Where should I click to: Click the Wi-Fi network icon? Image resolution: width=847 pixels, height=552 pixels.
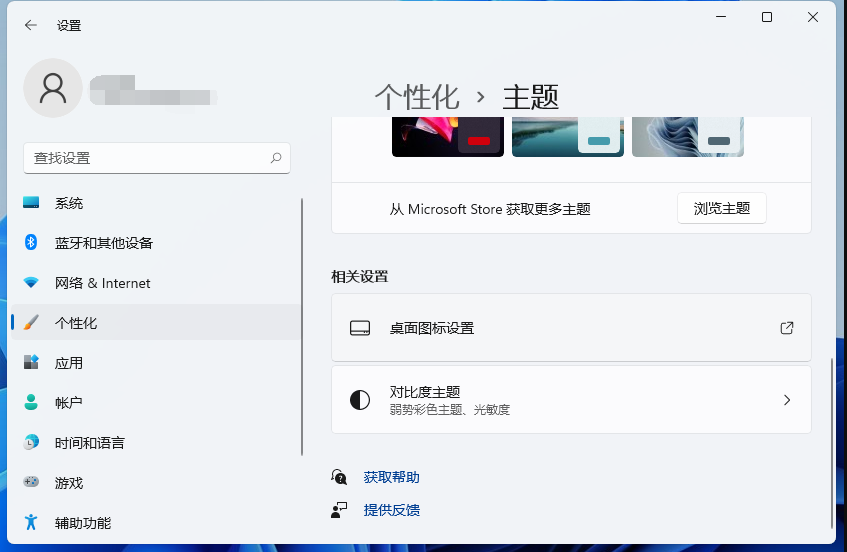(31, 282)
